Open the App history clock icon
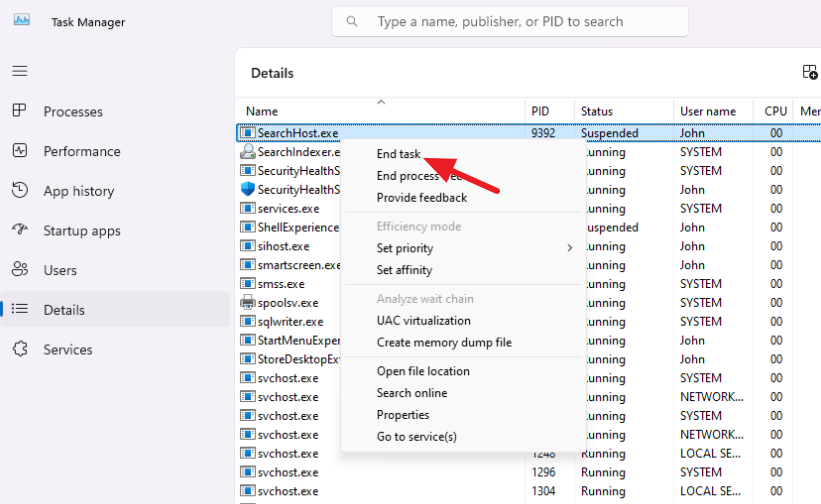This screenshot has height=504, width=821. point(19,190)
